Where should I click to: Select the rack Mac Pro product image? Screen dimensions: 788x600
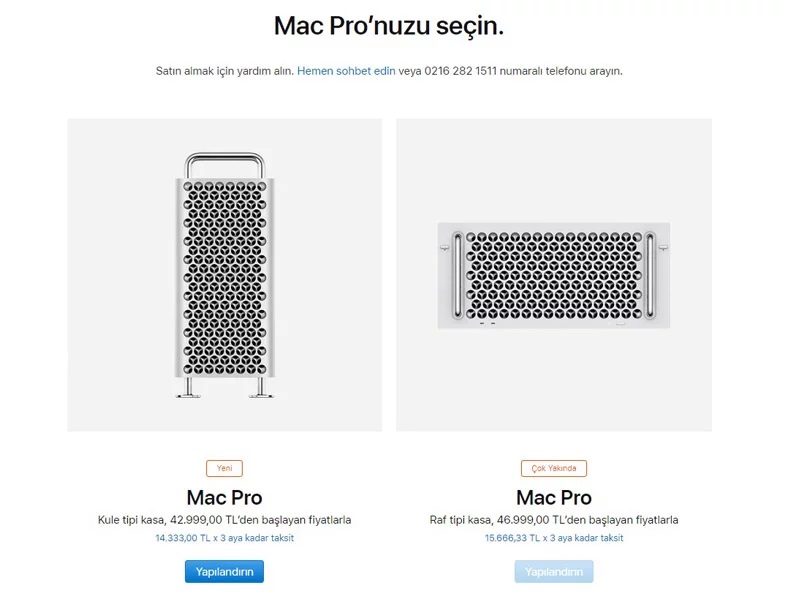[x=554, y=275]
